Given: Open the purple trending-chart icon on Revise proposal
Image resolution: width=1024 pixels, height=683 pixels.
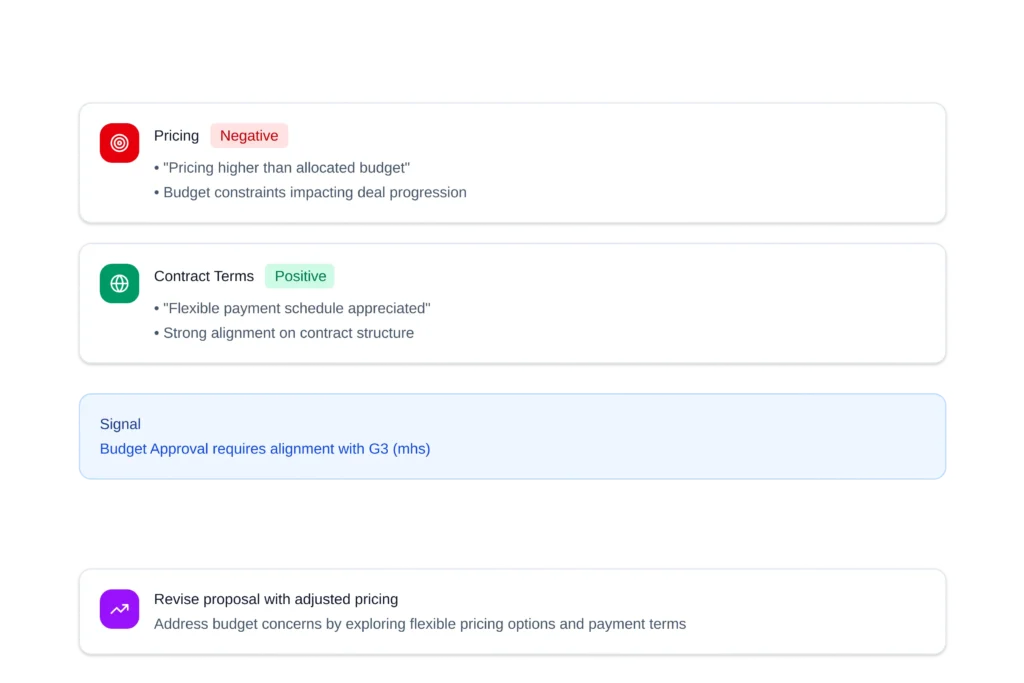Looking at the screenshot, I should click(x=119, y=609).
